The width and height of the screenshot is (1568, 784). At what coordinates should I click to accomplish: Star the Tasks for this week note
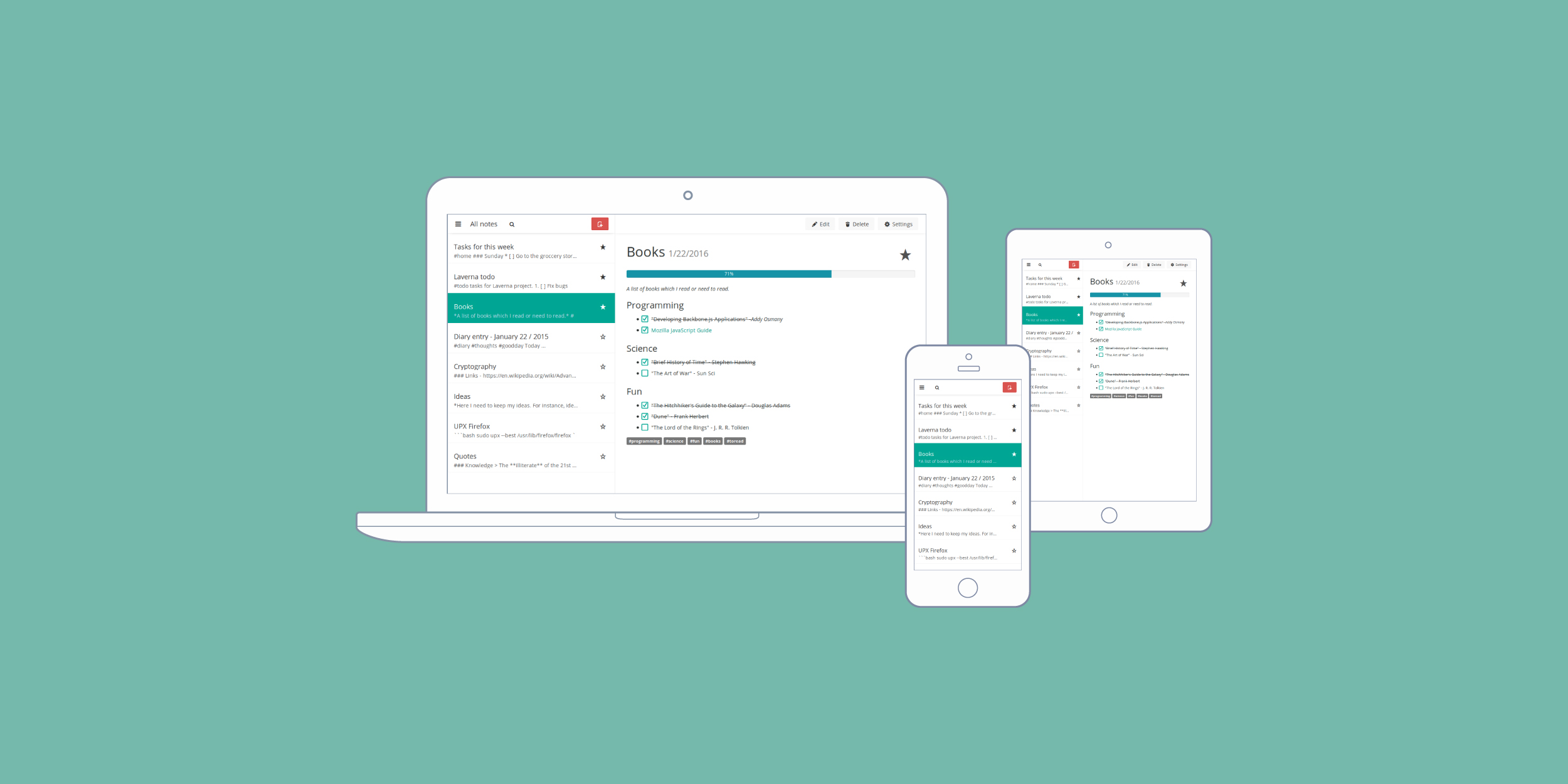coord(605,247)
